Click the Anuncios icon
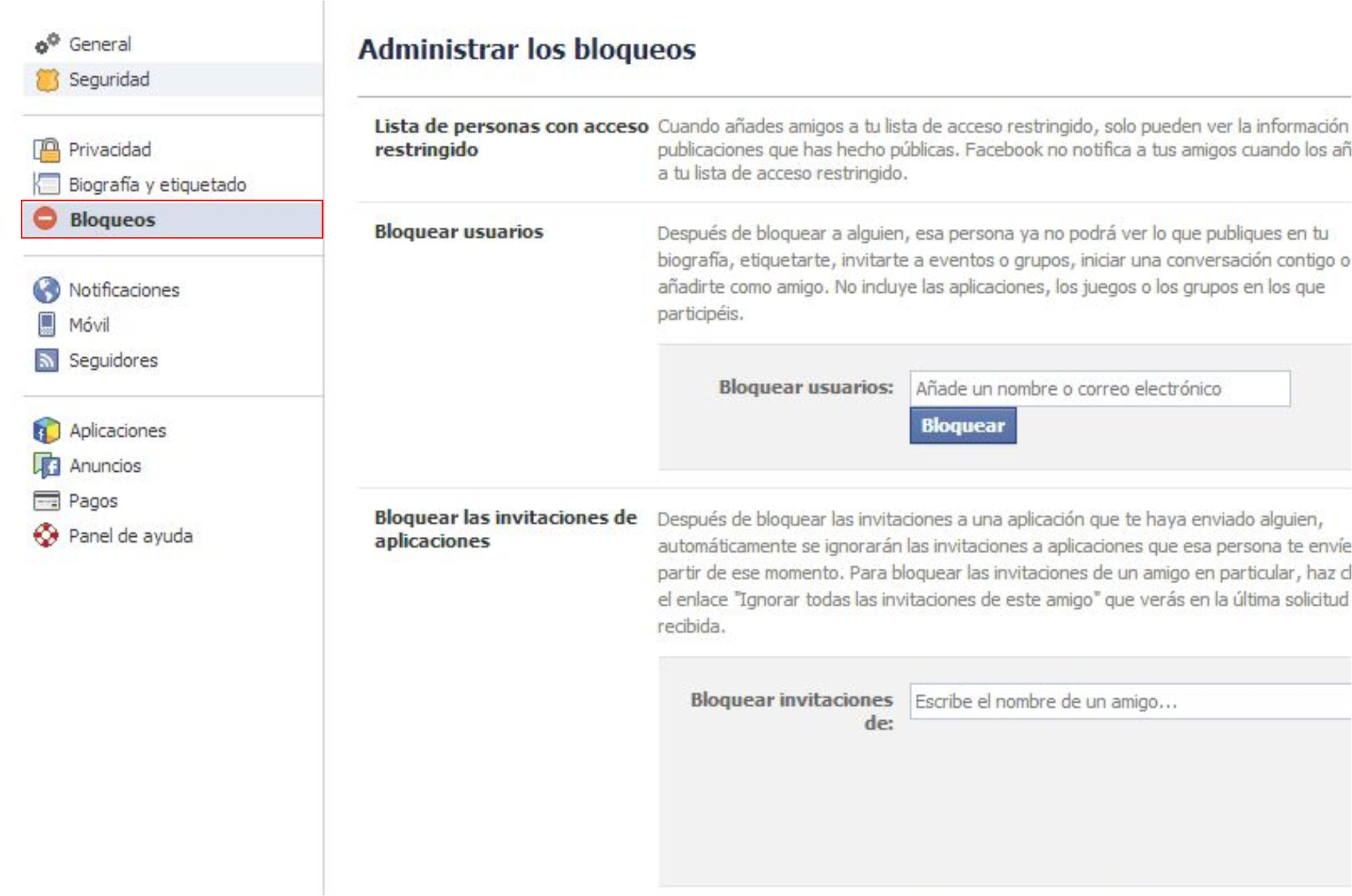The width and height of the screenshot is (1352, 896). click(x=46, y=465)
